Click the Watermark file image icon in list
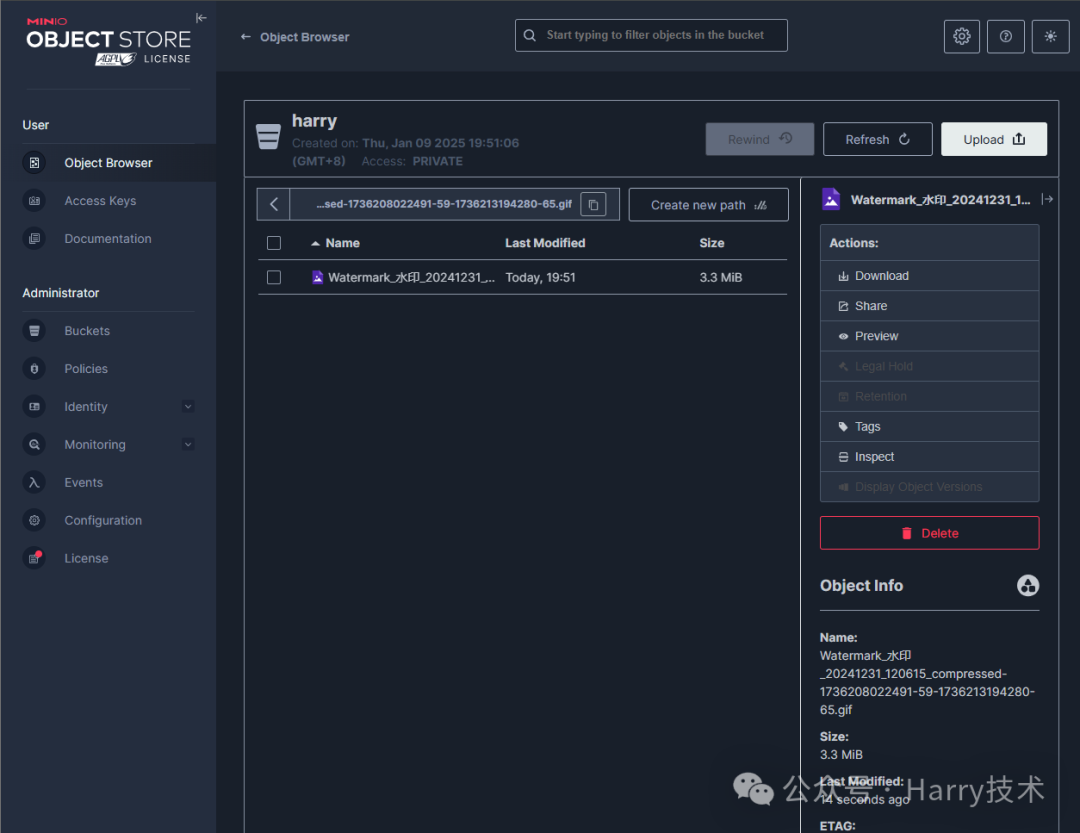The height and width of the screenshot is (833, 1080). 318,277
